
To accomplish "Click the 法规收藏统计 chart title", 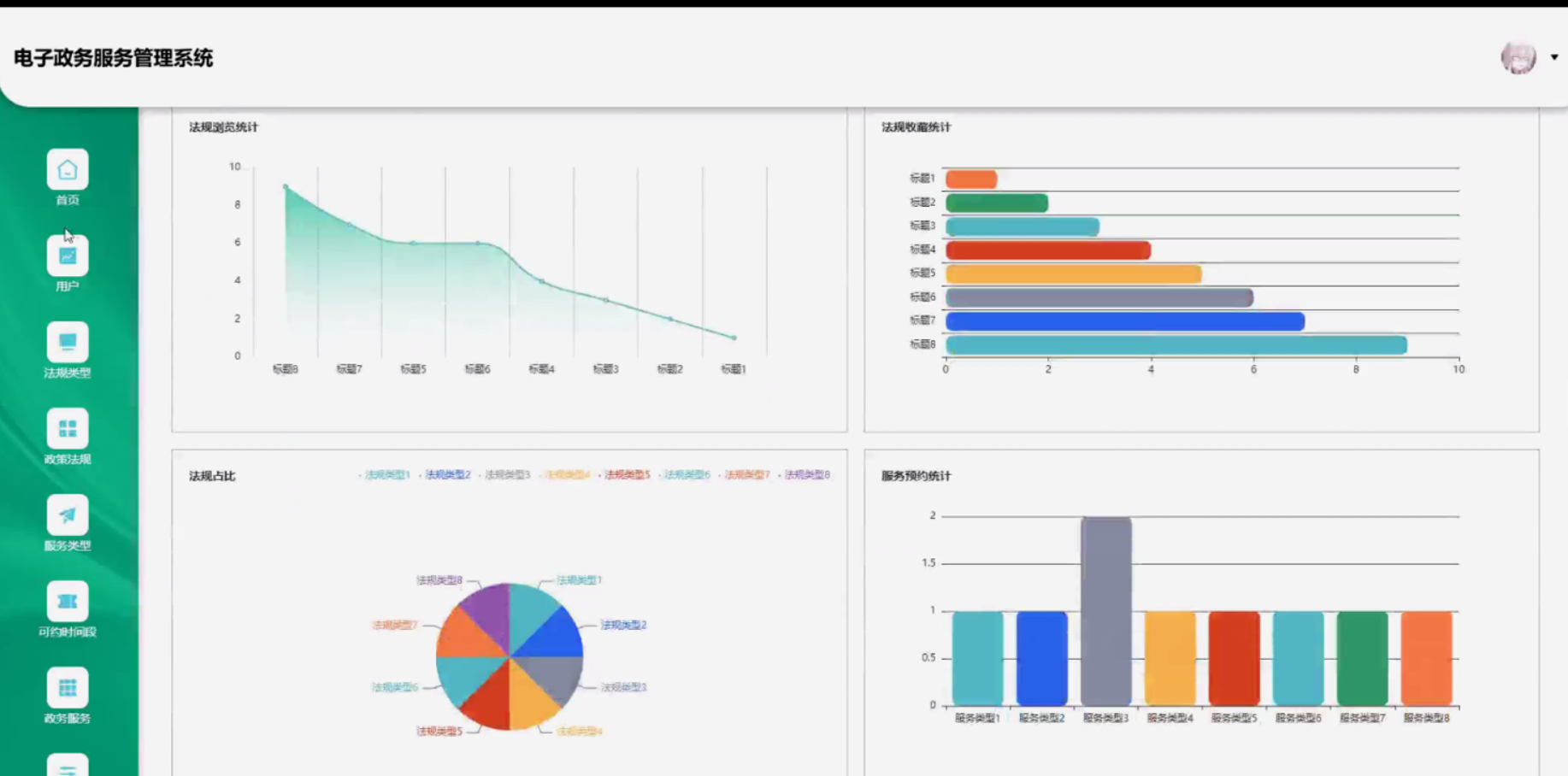I will click(916, 127).
